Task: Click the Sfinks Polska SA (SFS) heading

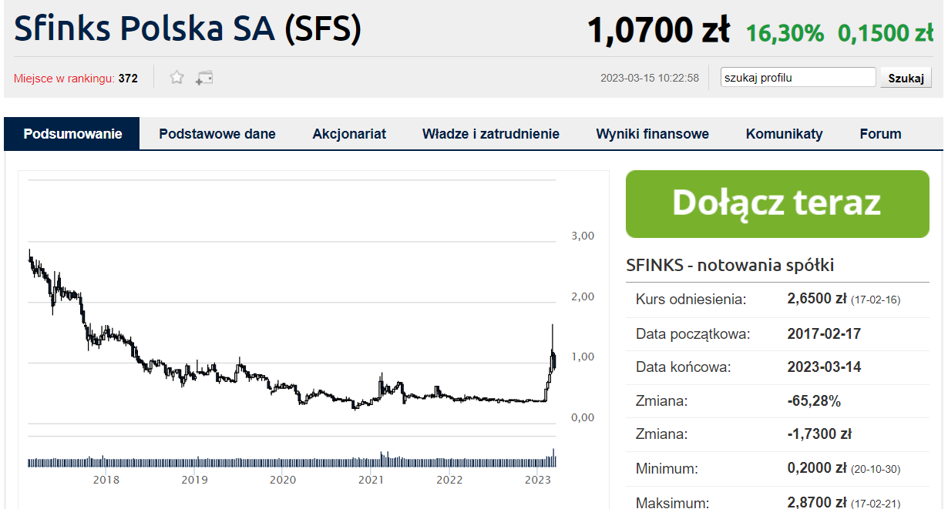Action: [x=187, y=29]
